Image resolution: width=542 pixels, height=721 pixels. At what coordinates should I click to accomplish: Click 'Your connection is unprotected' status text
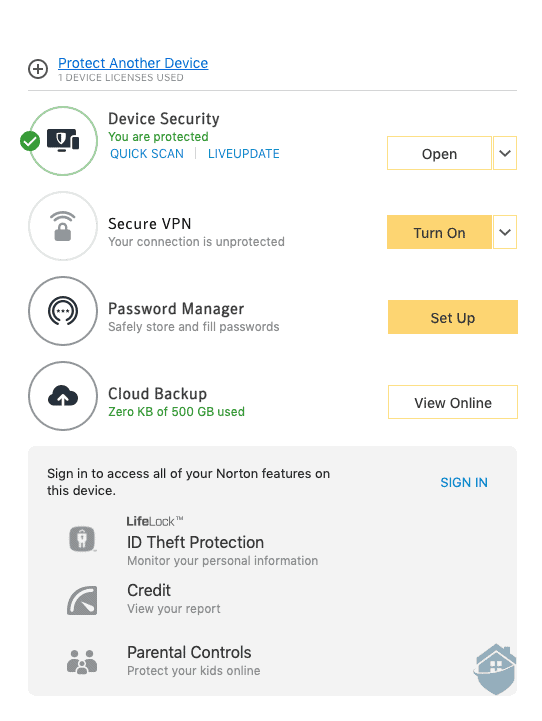tap(196, 241)
